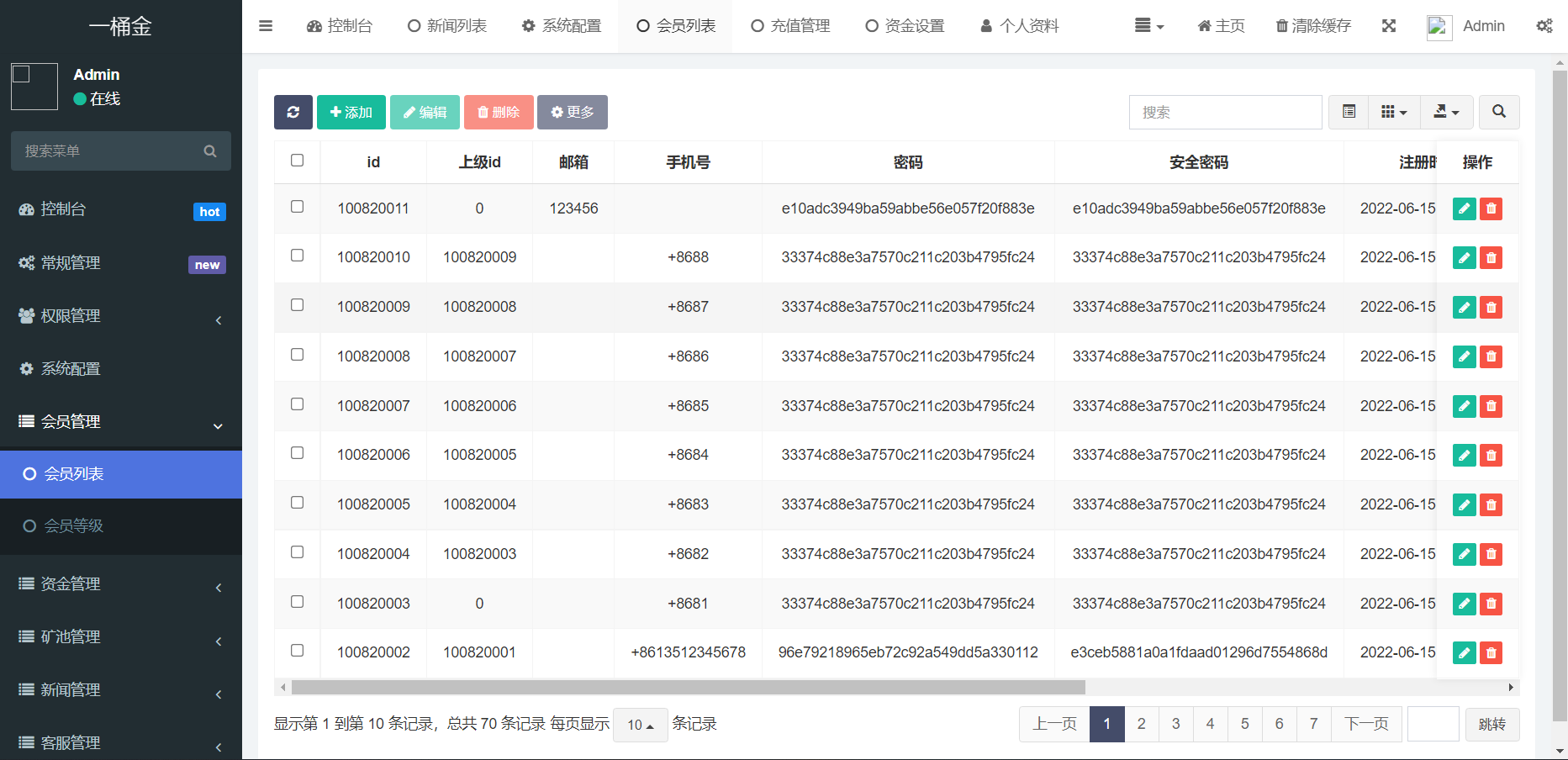Click the 跳转 jump button
Viewport: 1568px width, 760px height.
click(x=1492, y=724)
